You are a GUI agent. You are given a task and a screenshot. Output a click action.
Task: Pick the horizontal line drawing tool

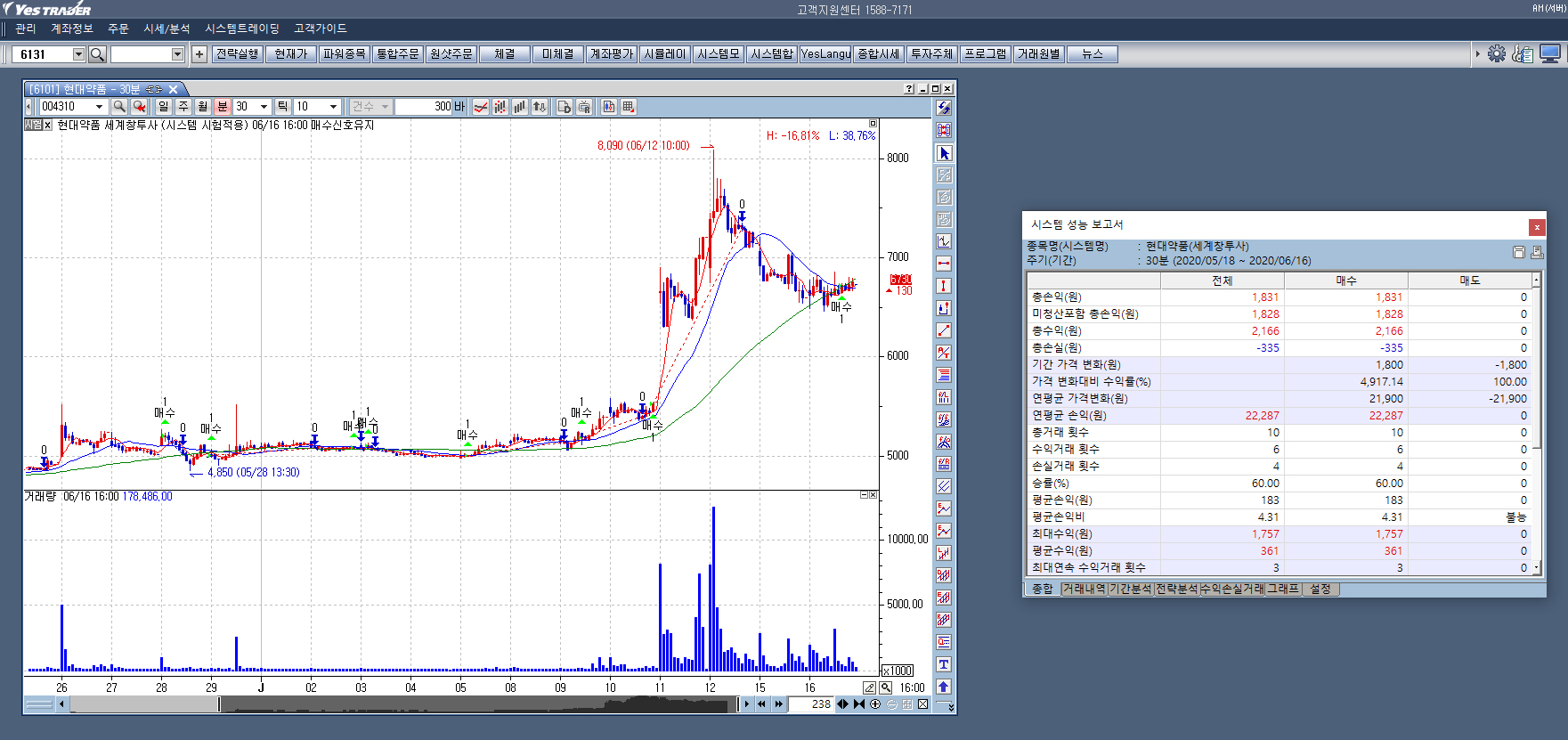click(944, 264)
